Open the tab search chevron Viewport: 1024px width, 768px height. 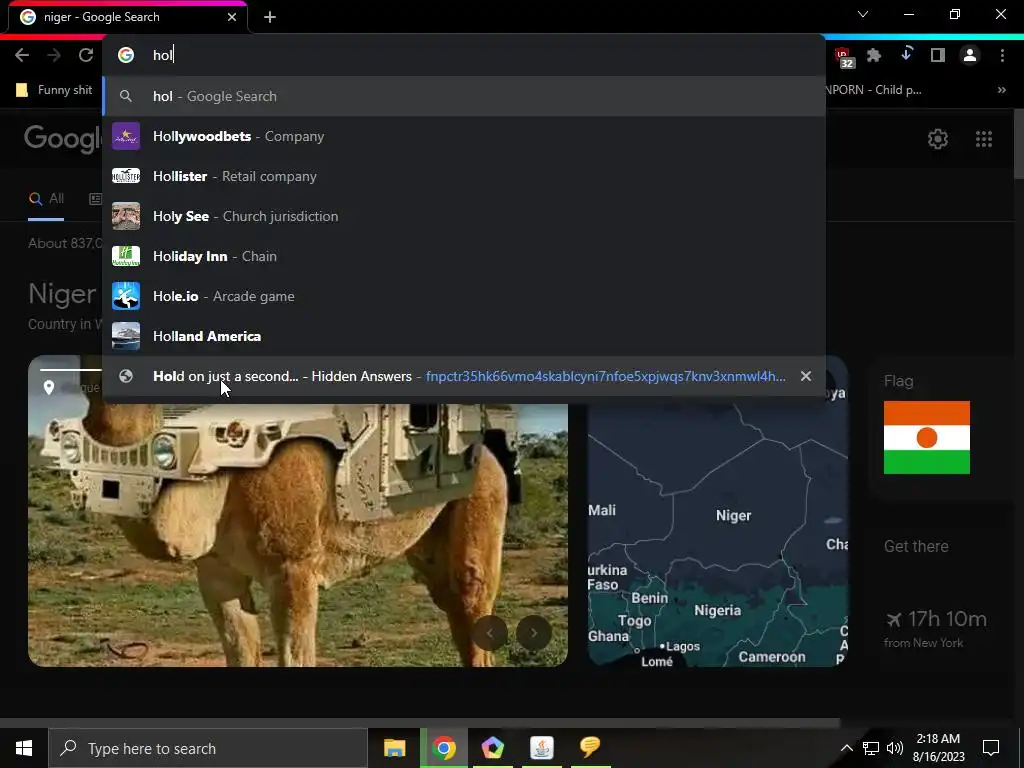863,14
